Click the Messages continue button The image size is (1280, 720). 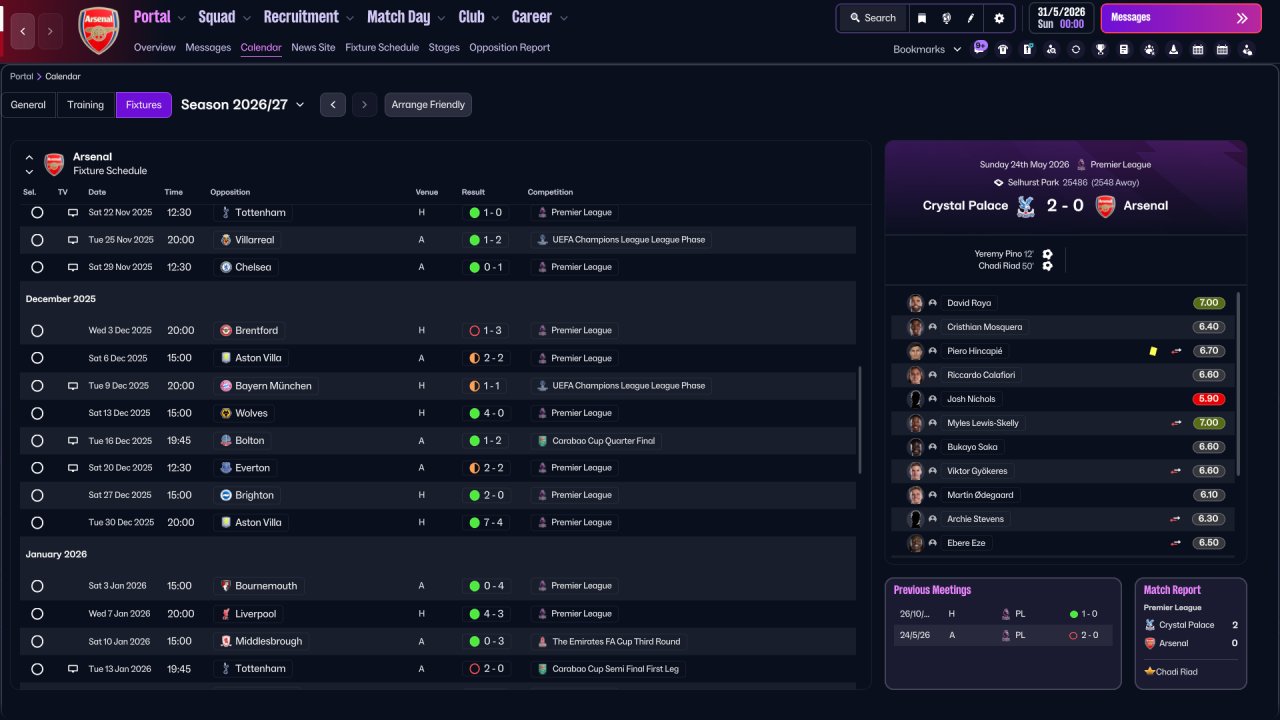point(1181,18)
